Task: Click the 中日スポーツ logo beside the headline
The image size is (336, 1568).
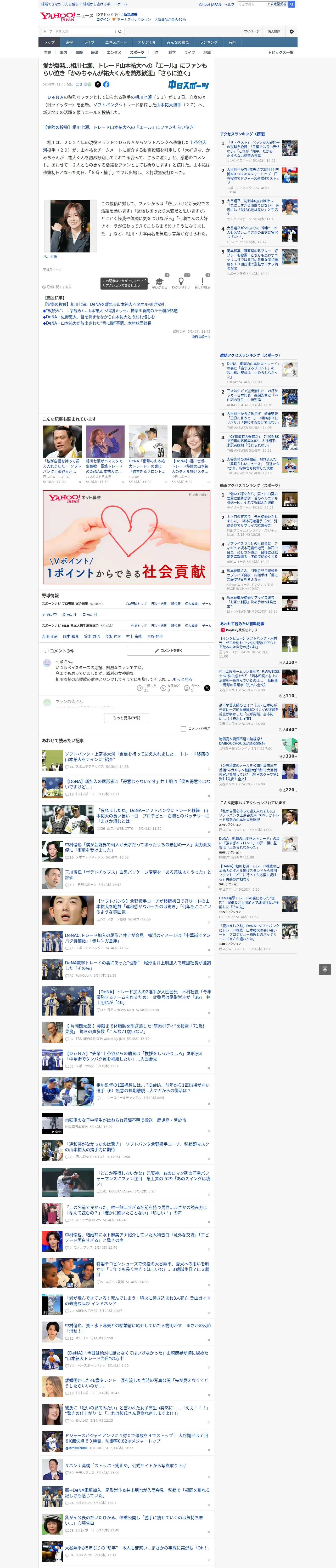Action: coord(189,85)
